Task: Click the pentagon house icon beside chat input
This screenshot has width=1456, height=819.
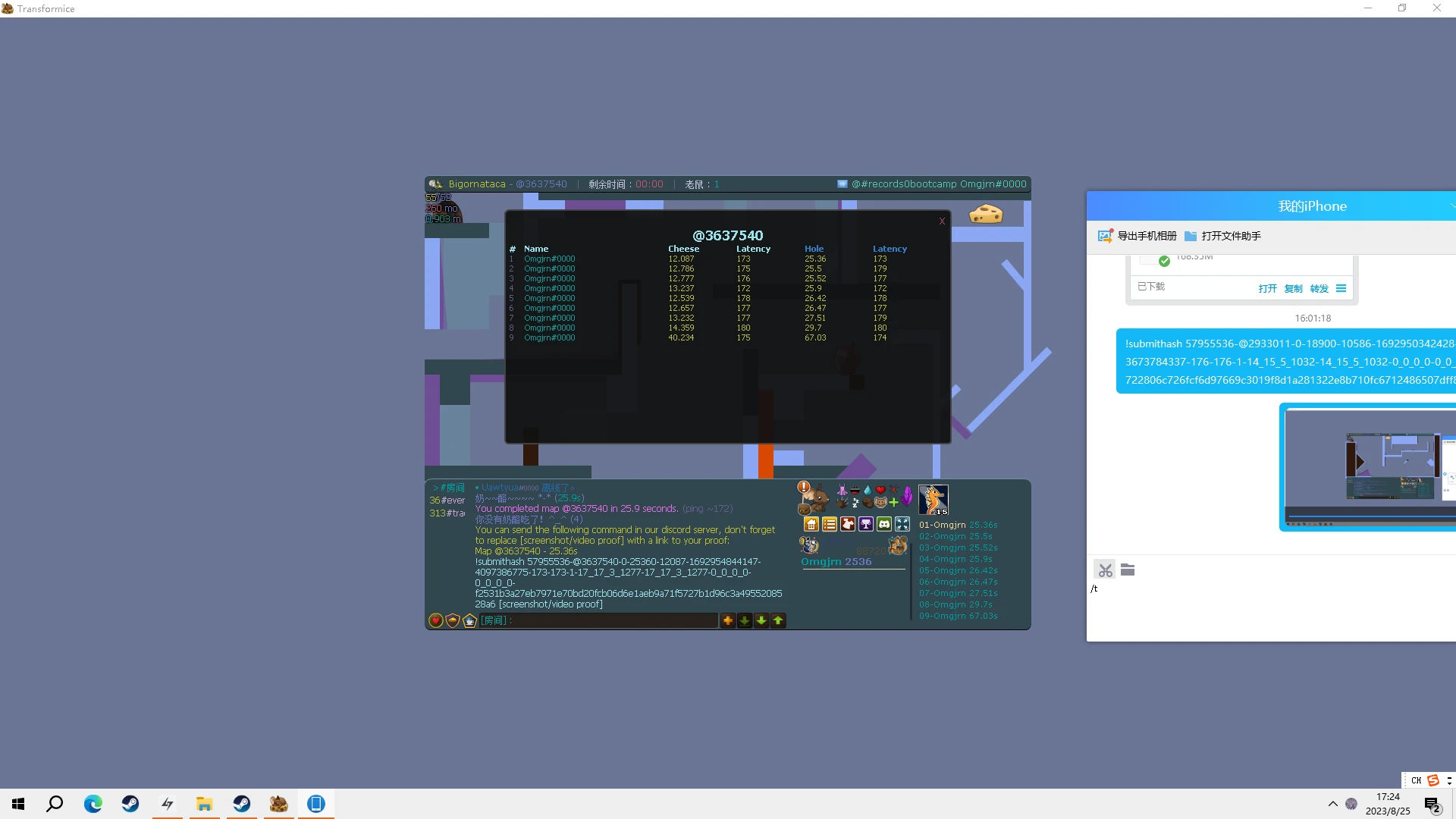Action: tap(469, 620)
